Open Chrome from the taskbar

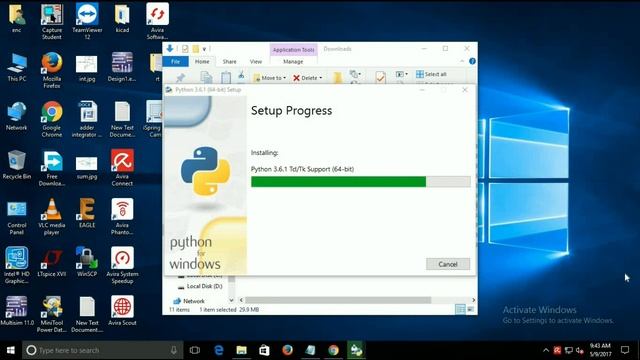point(333,350)
